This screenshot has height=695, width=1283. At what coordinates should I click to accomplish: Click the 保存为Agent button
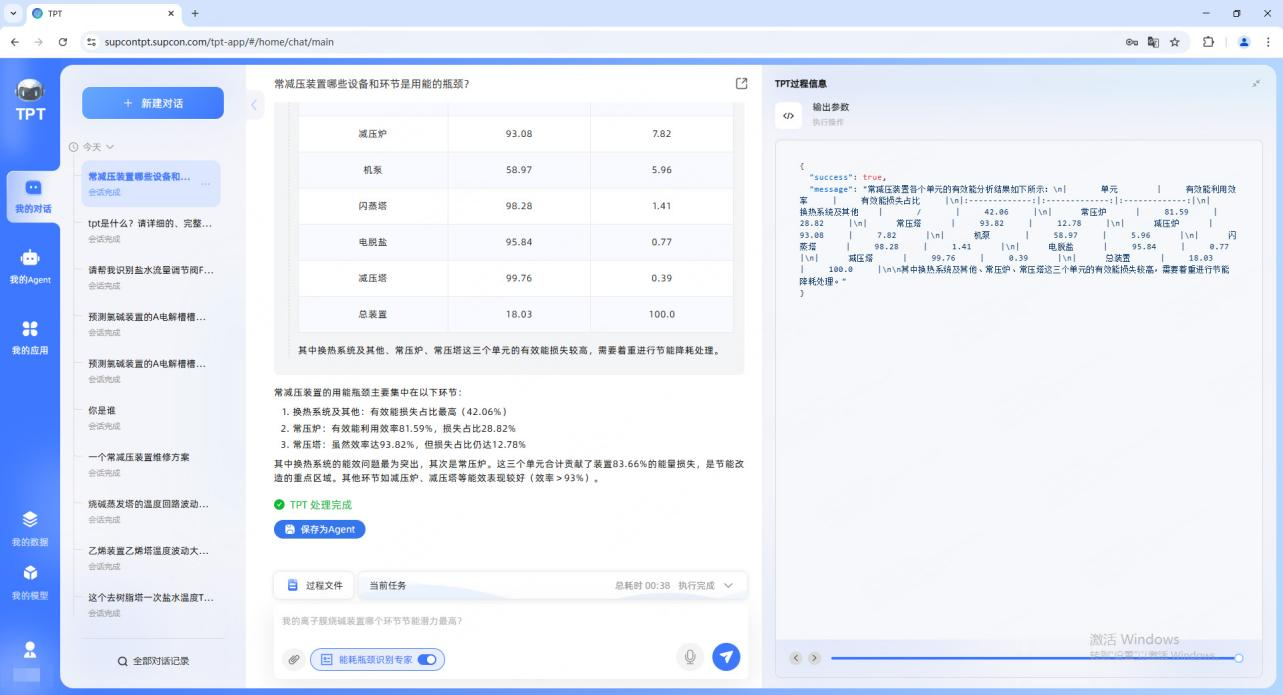pos(320,529)
